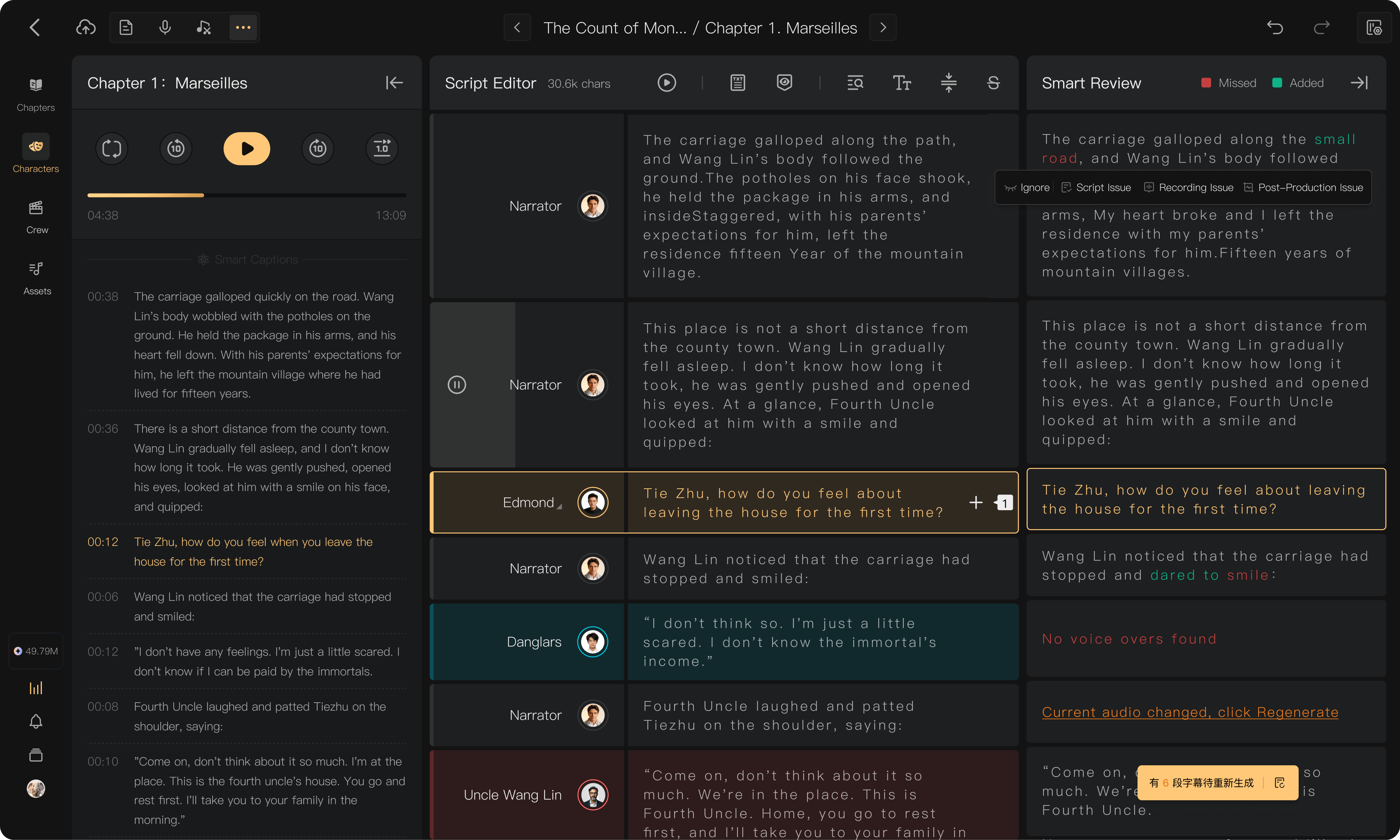Open the comment badge showing 1

click(1004, 502)
